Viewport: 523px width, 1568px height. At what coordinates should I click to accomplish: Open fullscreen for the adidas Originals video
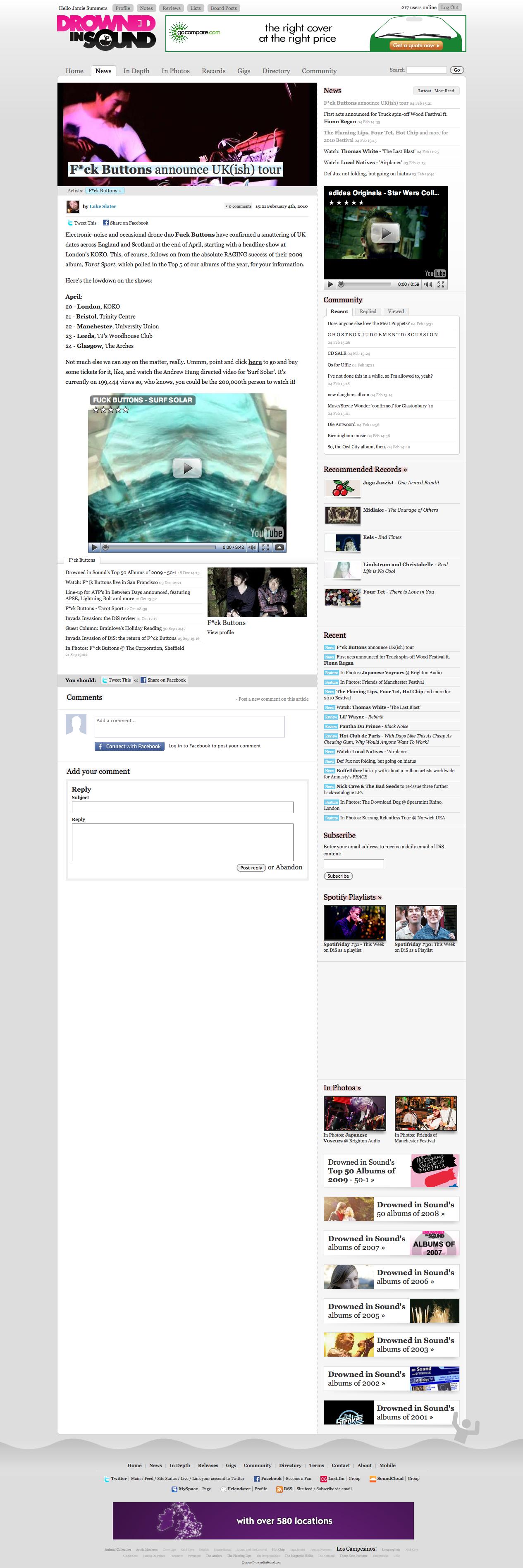coord(441,284)
